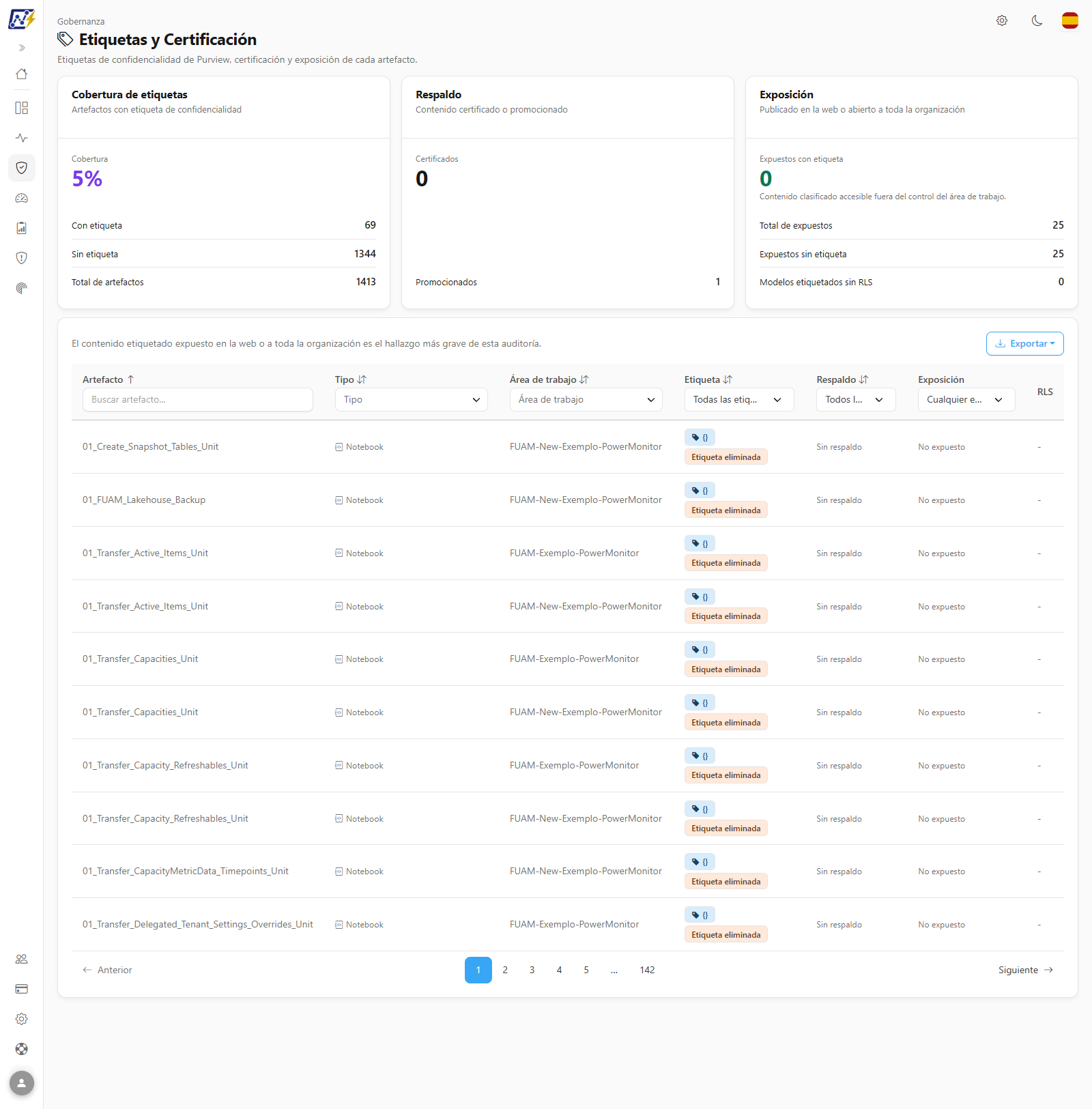The height and width of the screenshot is (1109, 1092).
Task: Open the lifebuoy support icon in sidebar
Action: (22, 1049)
